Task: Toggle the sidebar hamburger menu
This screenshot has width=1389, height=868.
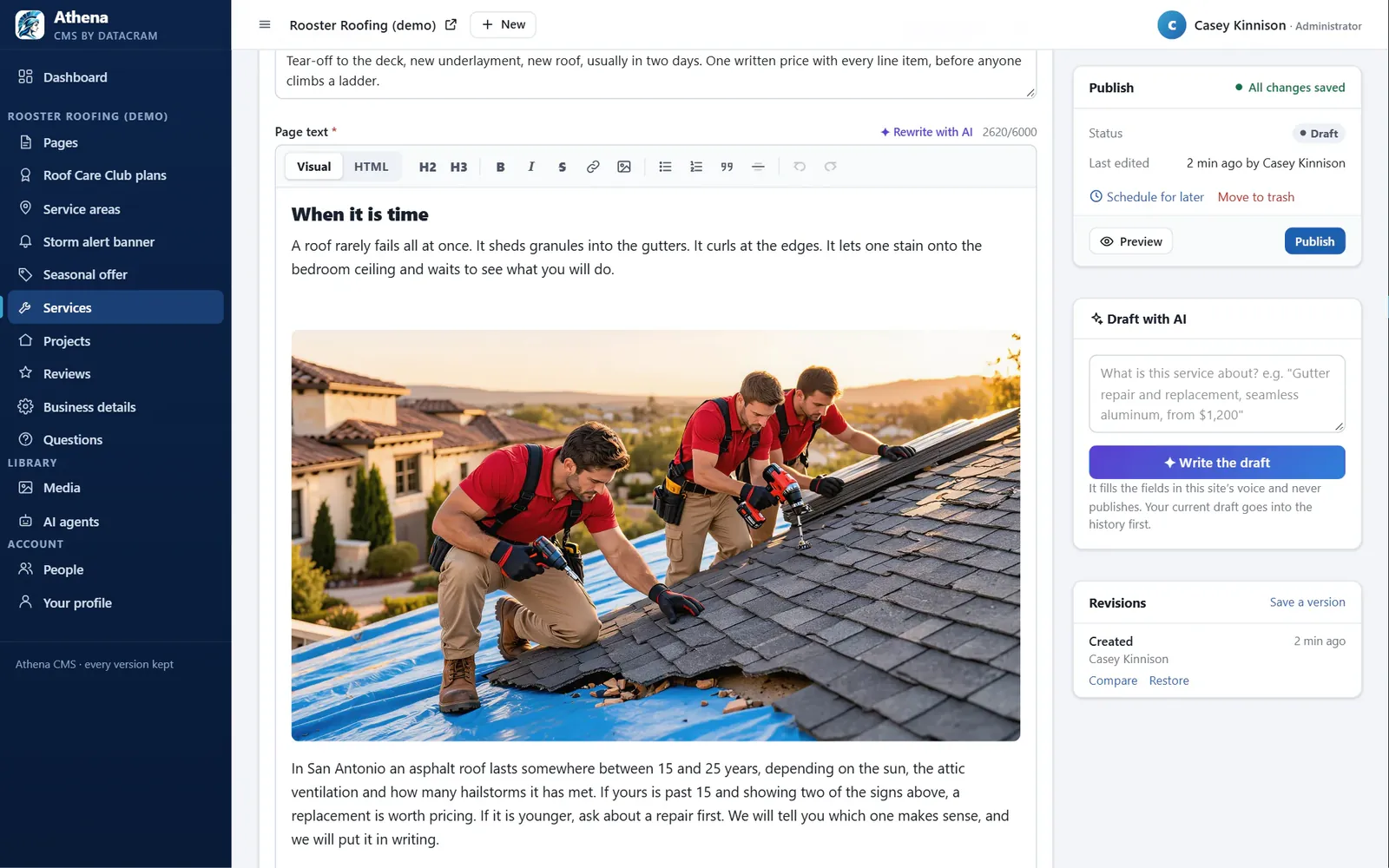Action: (265, 24)
